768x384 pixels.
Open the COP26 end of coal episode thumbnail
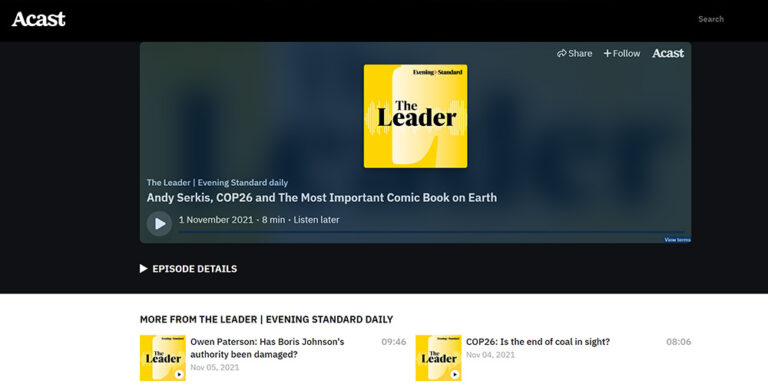(x=438, y=358)
